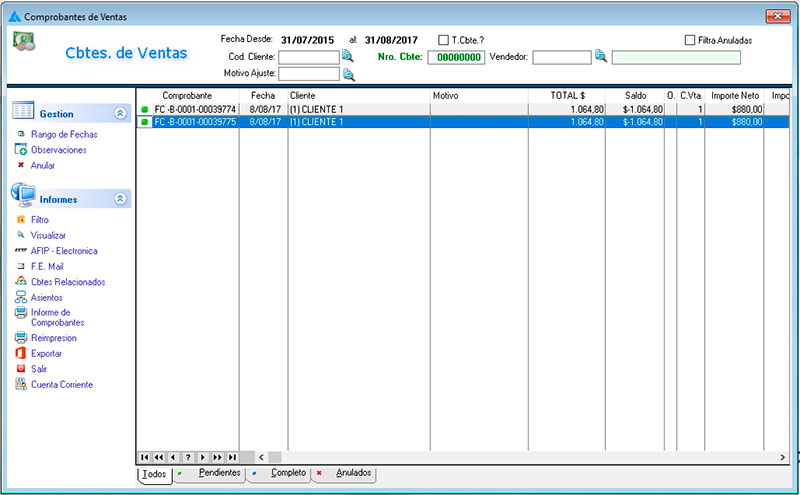Collapse the Gestion panel section

tap(120, 114)
